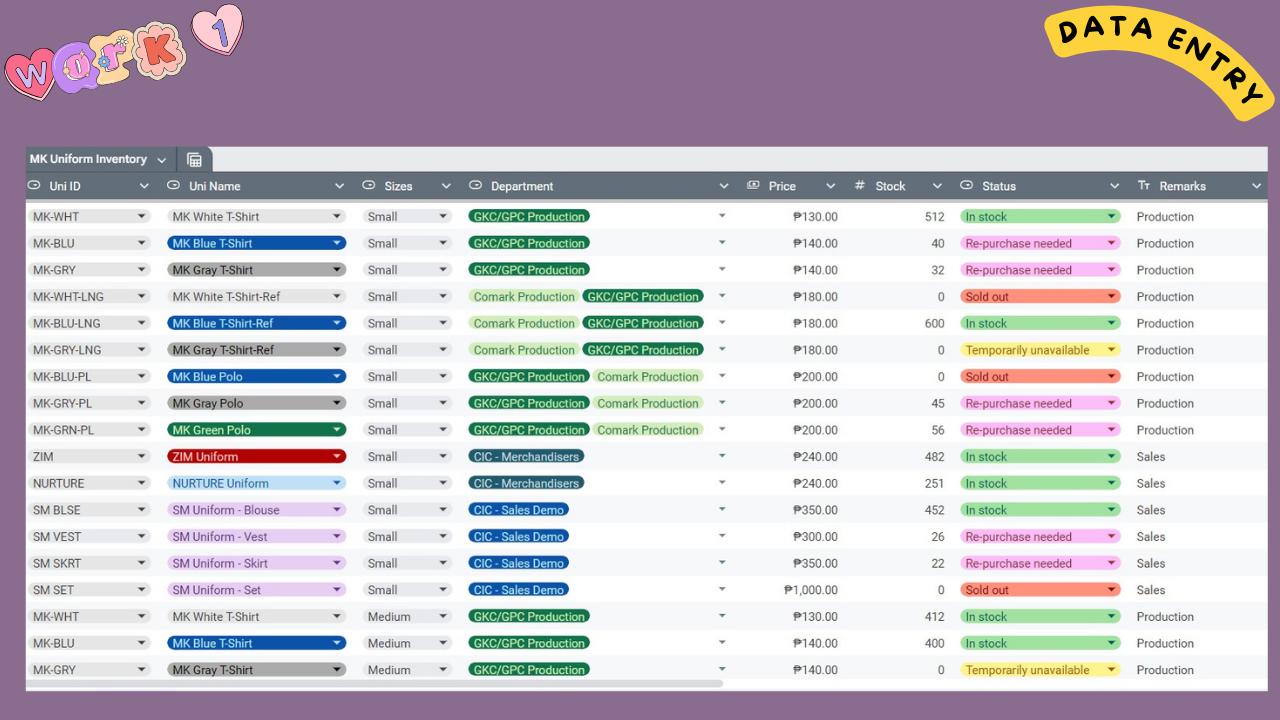The width and height of the screenshot is (1280, 720).
Task: Open the Uni ID column menu arrow
Action: coord(144,186)
